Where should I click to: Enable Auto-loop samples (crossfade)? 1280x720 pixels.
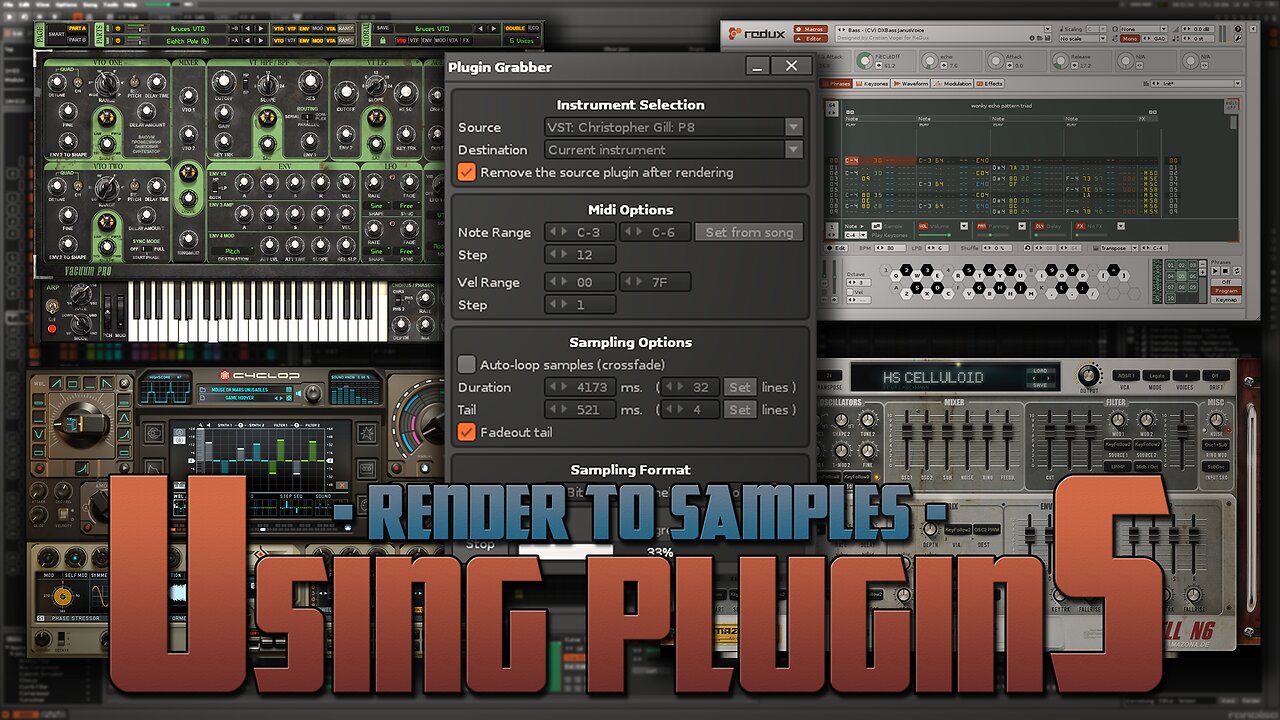click(x=466, y=364)
